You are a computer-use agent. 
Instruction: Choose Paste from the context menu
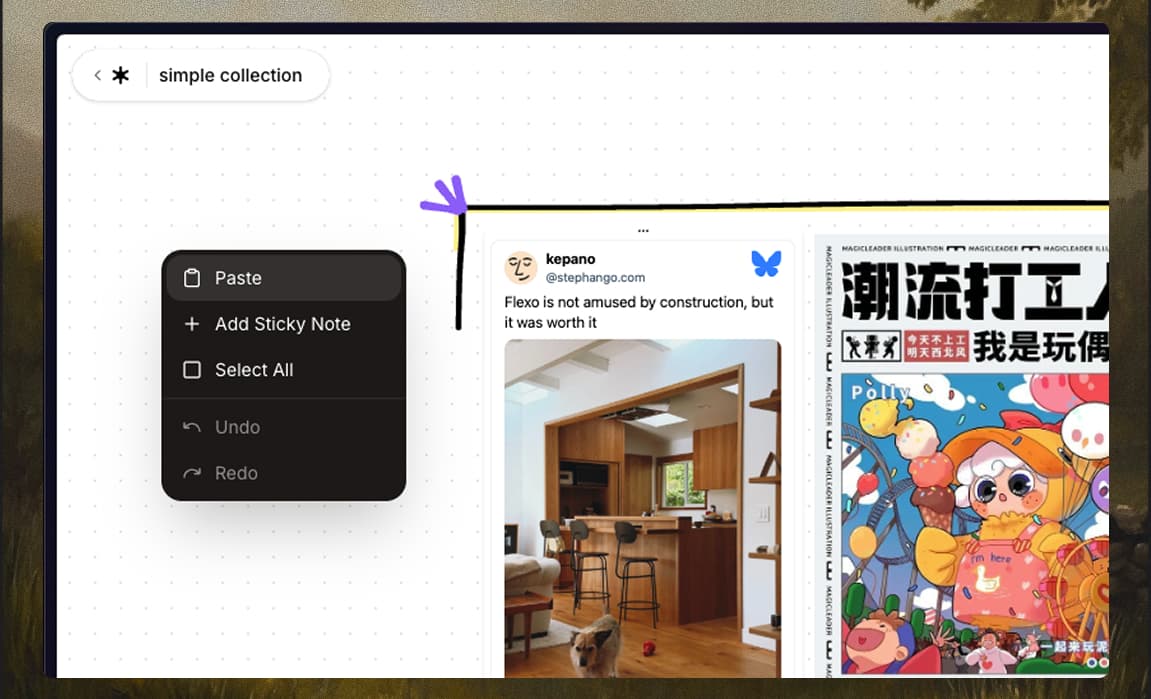point(237,277)
